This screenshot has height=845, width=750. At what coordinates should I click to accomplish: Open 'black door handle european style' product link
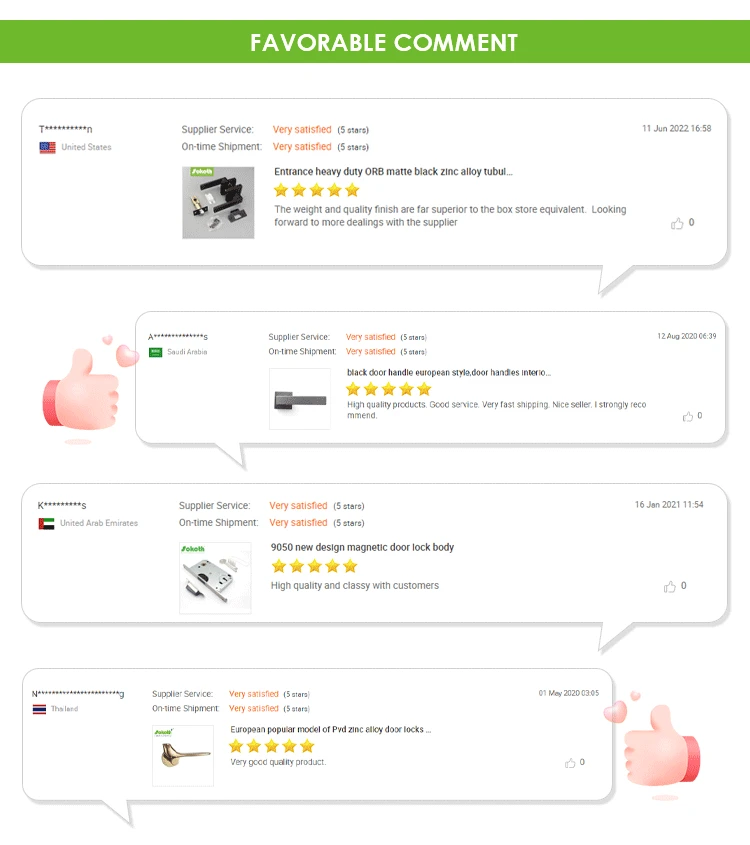[x=449, y=372]
